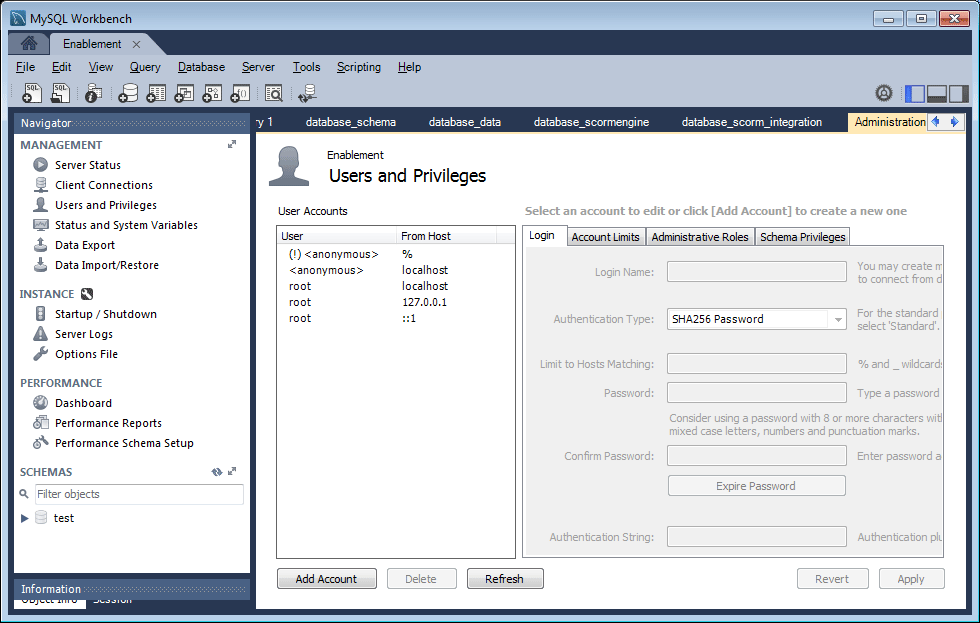Create a new SQL tab icon
980x623 pixels.
pyautogui.click(x=32, y=93)
